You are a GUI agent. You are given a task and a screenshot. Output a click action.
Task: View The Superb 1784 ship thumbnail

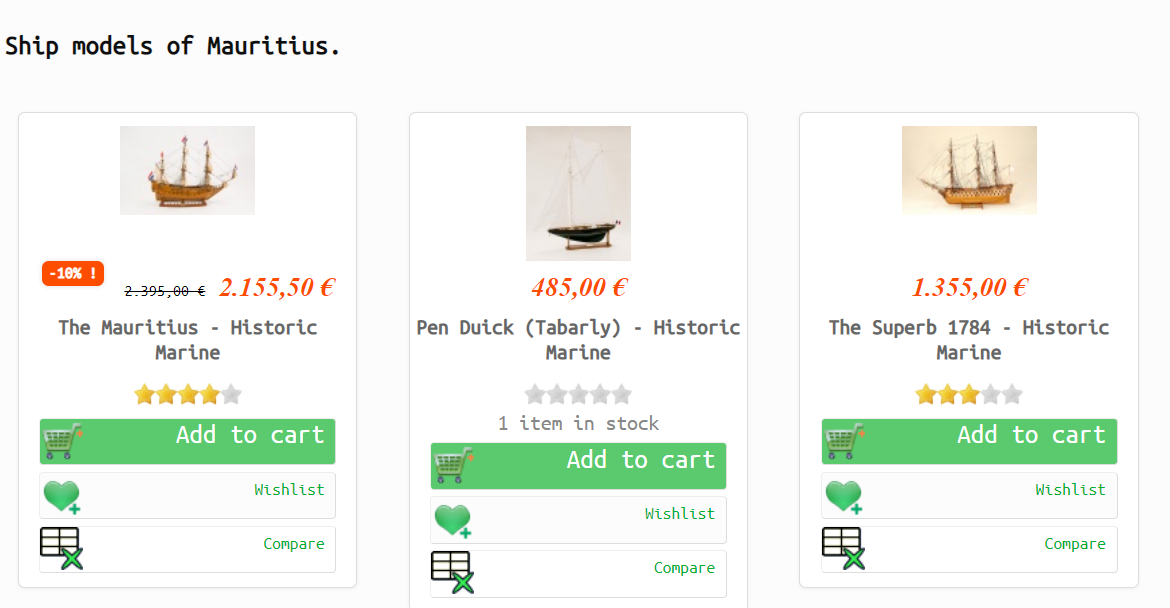pos(968,170)
